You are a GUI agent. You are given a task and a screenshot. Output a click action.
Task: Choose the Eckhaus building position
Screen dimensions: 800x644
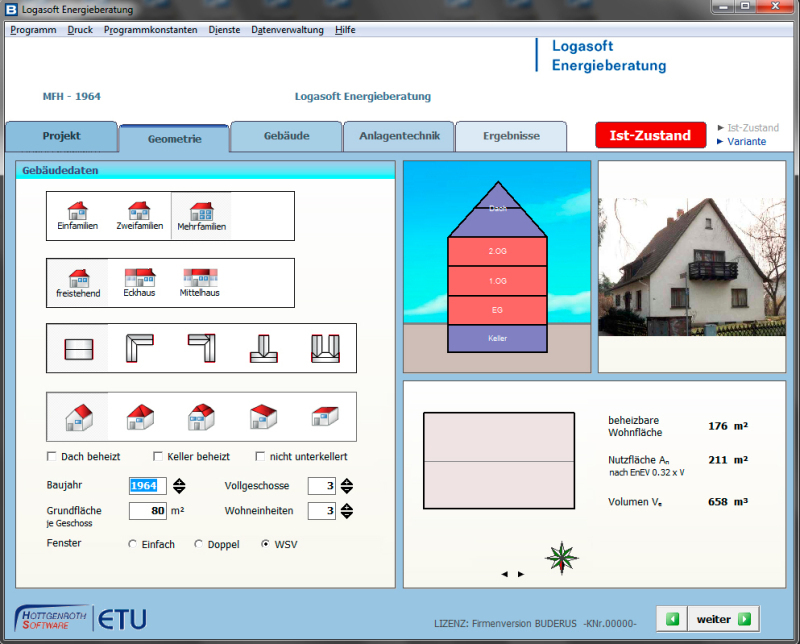click(x=139, y=283)
